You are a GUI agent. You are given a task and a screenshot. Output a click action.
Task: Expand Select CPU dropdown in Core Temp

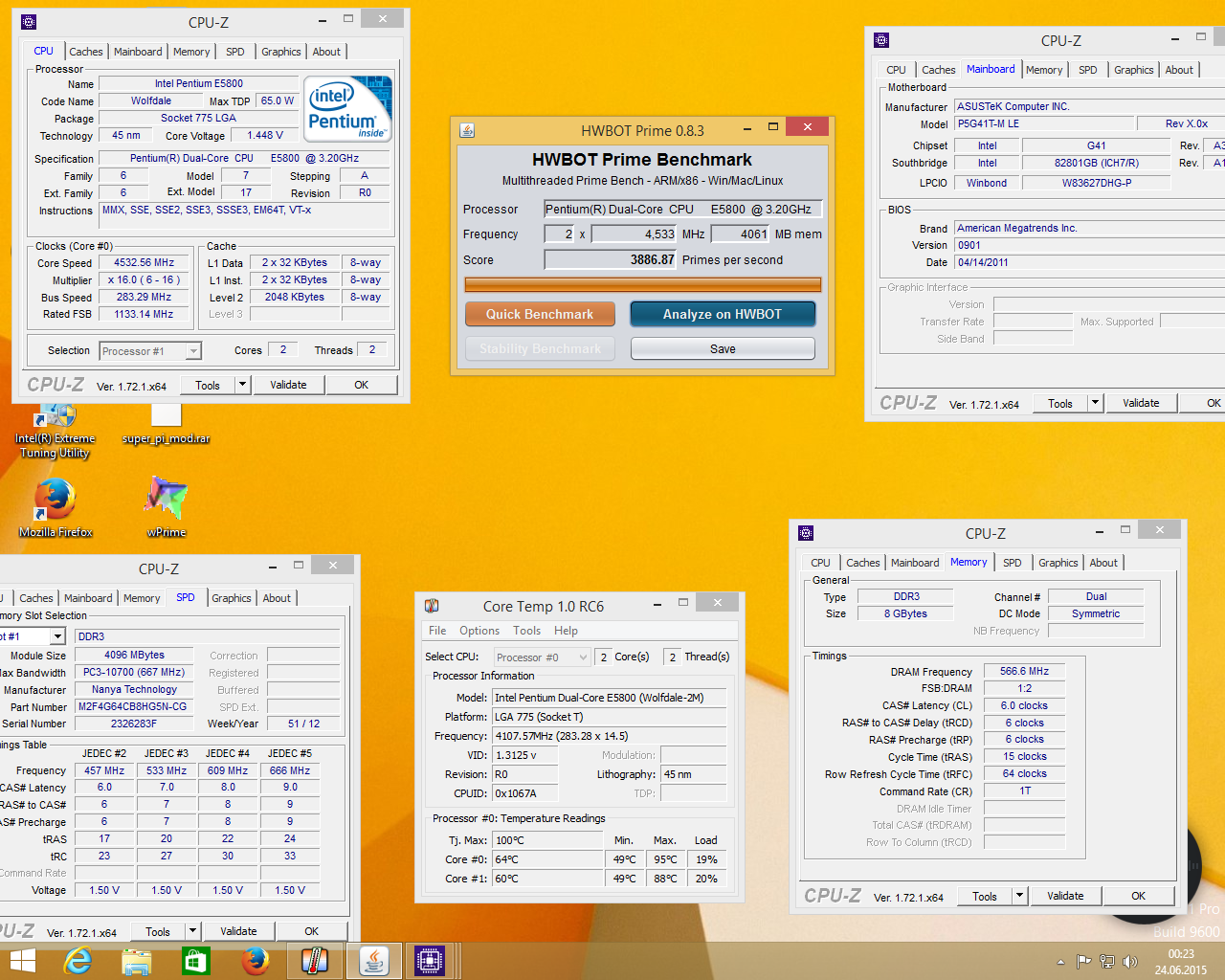[x=583, y=657]
